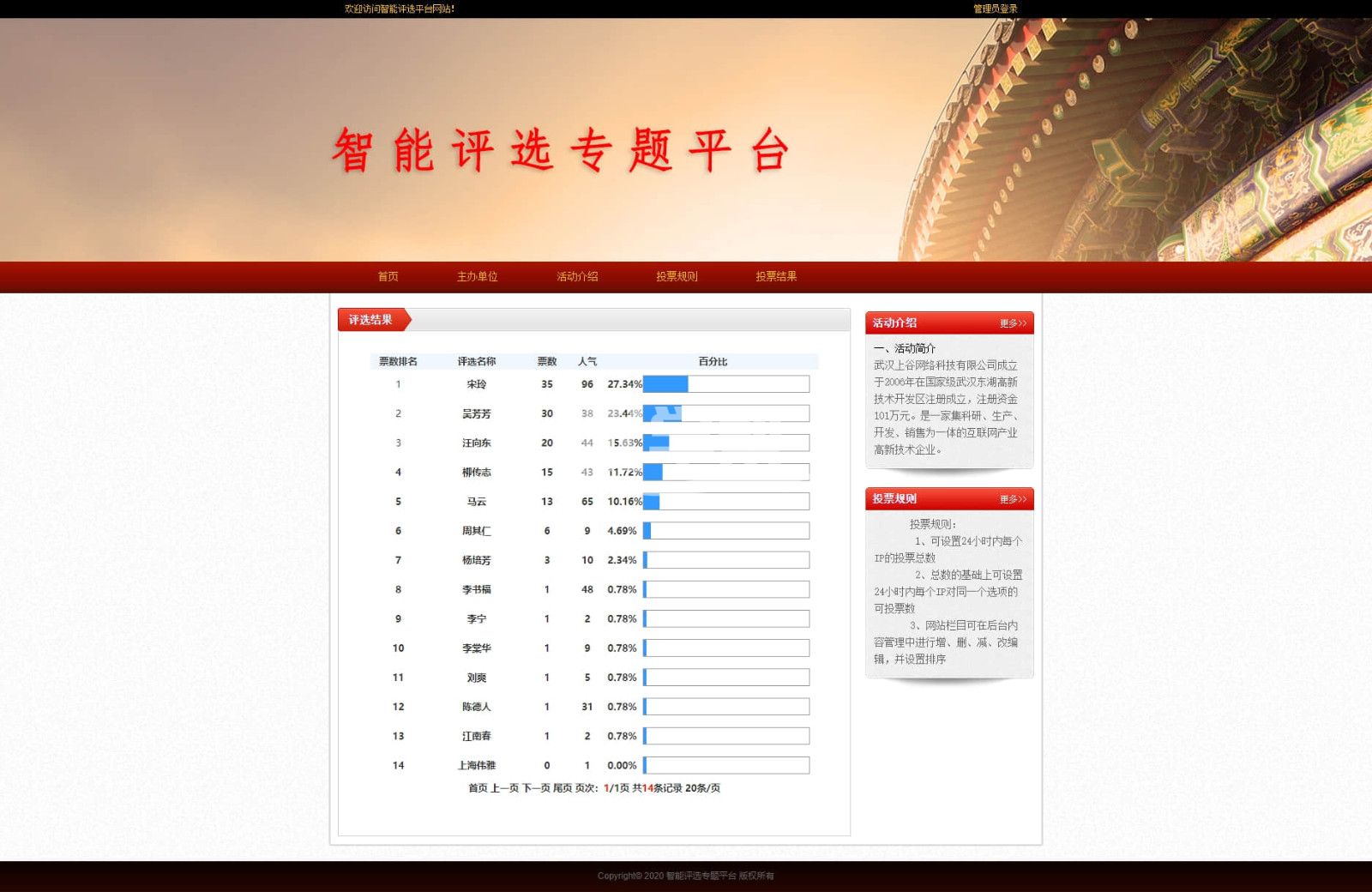This screenshot has height=892, width=1372.
Task: Click the 上一页 pagination link
Action: tap(504, 788)
